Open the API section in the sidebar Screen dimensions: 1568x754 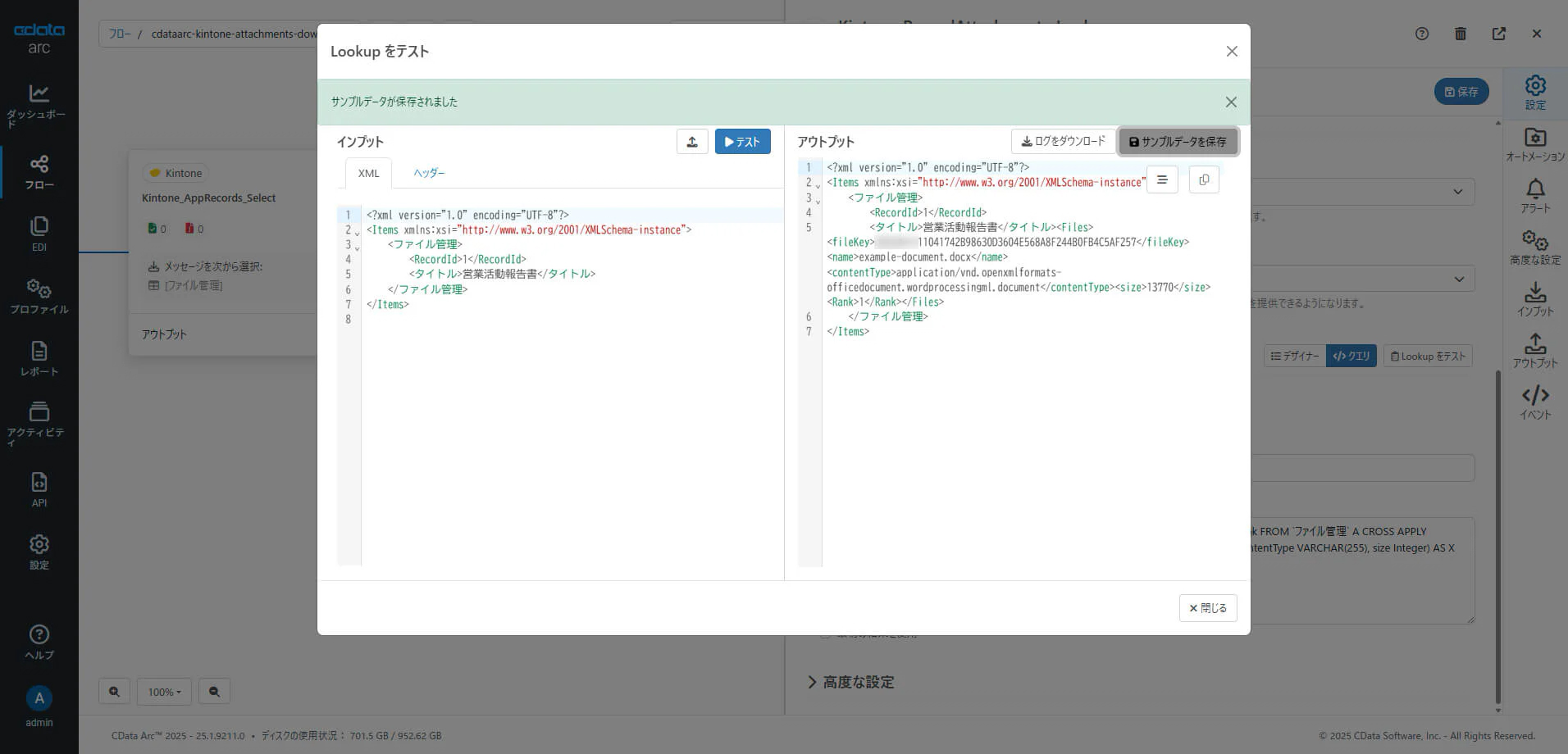click(x=39, y=489)
